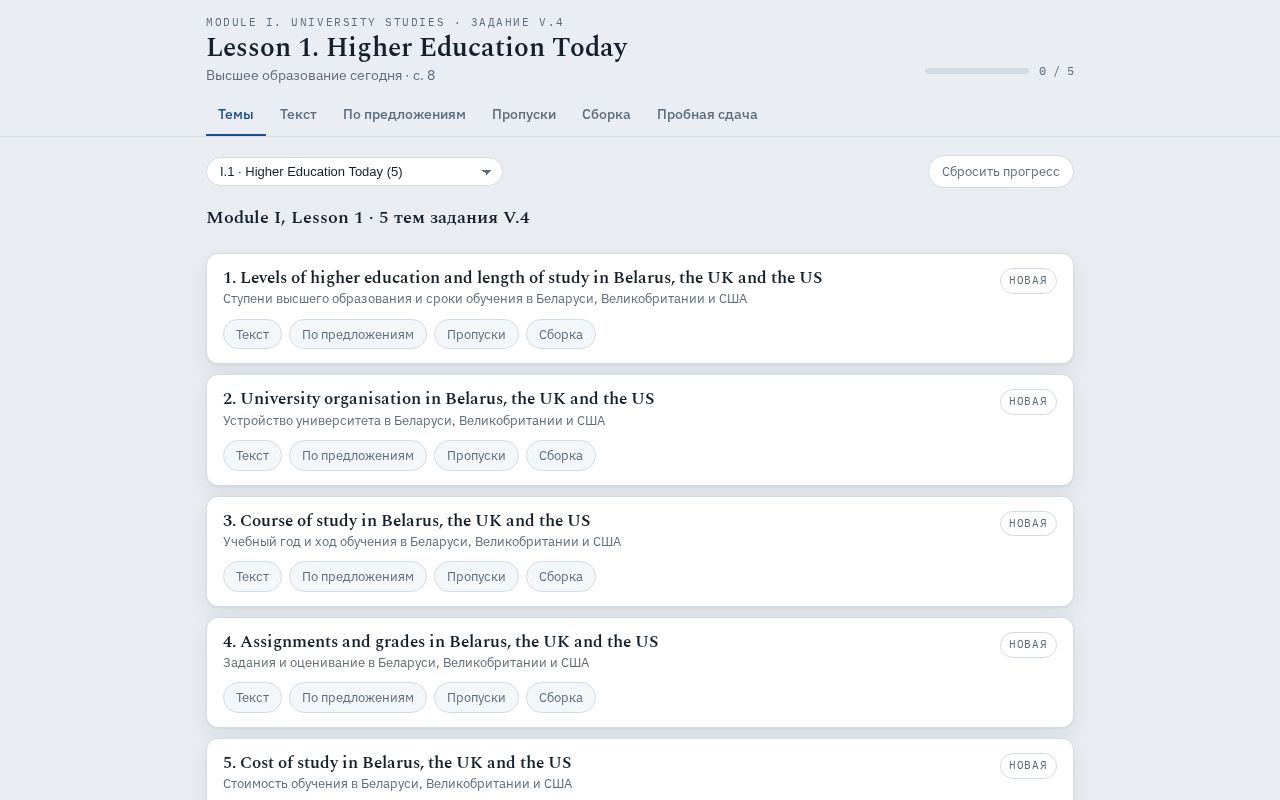1280x800 pixels.
Task: Click title '1. Levels of higher education and length of study'
Action: pyautogui.click(x=522, y=278)
